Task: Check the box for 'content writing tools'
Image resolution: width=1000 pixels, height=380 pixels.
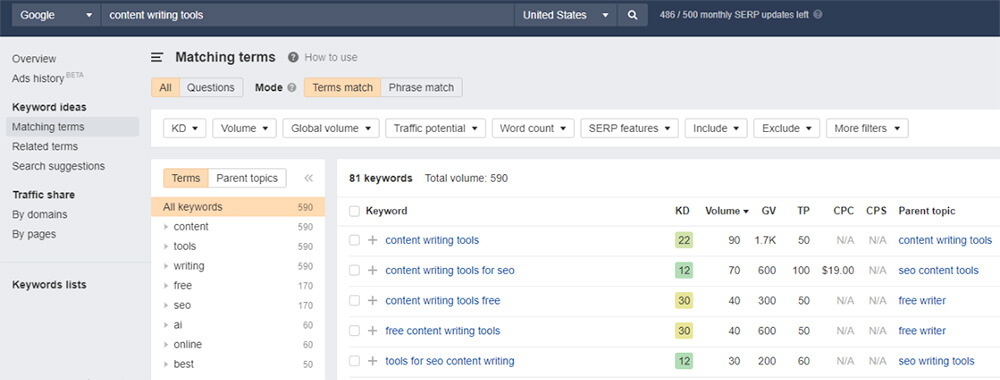Action: 355,240
